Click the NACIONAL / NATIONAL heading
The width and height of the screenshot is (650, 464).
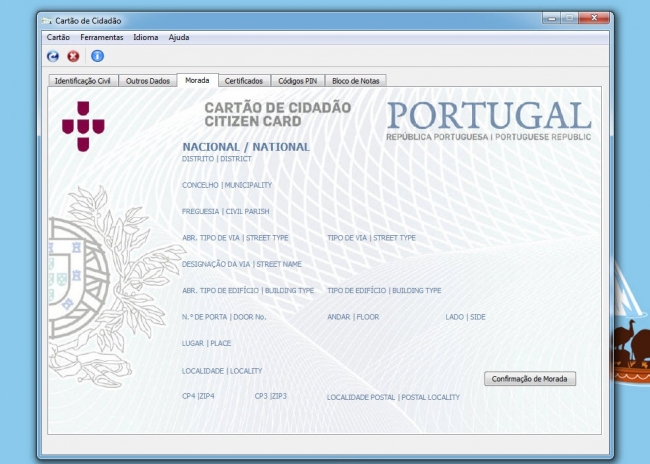246,147
